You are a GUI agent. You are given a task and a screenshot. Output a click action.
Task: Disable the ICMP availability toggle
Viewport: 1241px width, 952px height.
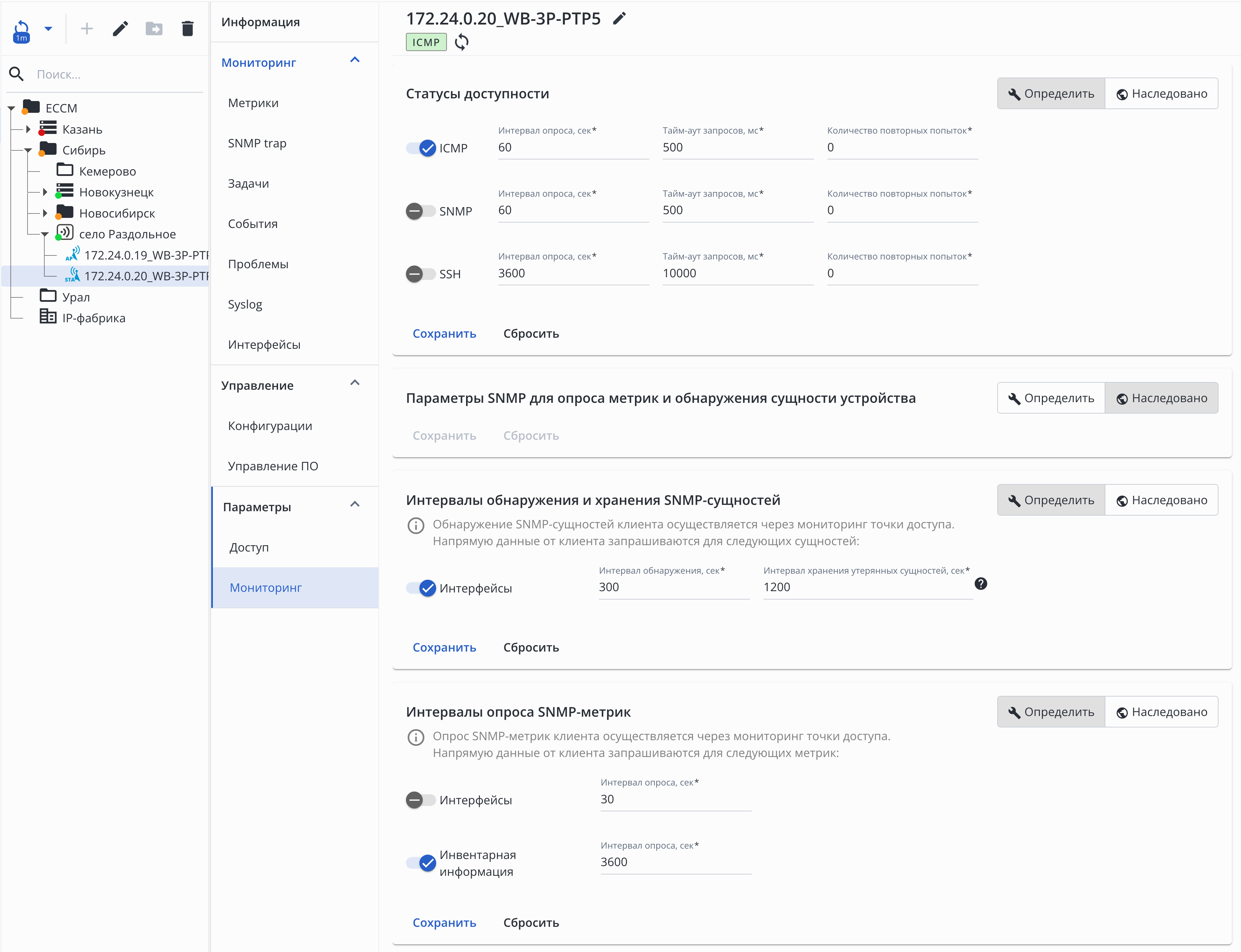(x=421, y=148)
